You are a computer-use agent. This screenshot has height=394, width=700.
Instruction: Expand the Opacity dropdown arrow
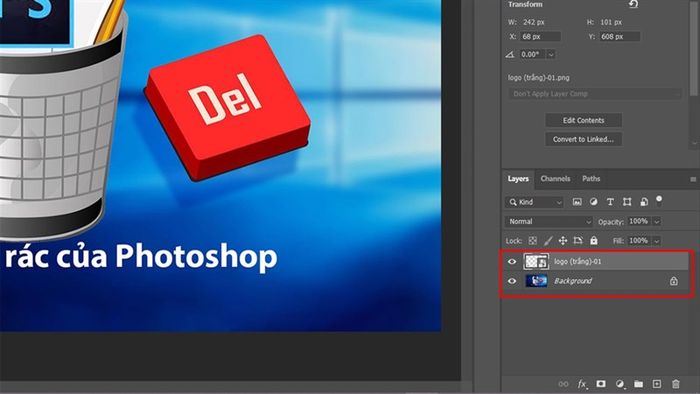click(657, 222)
